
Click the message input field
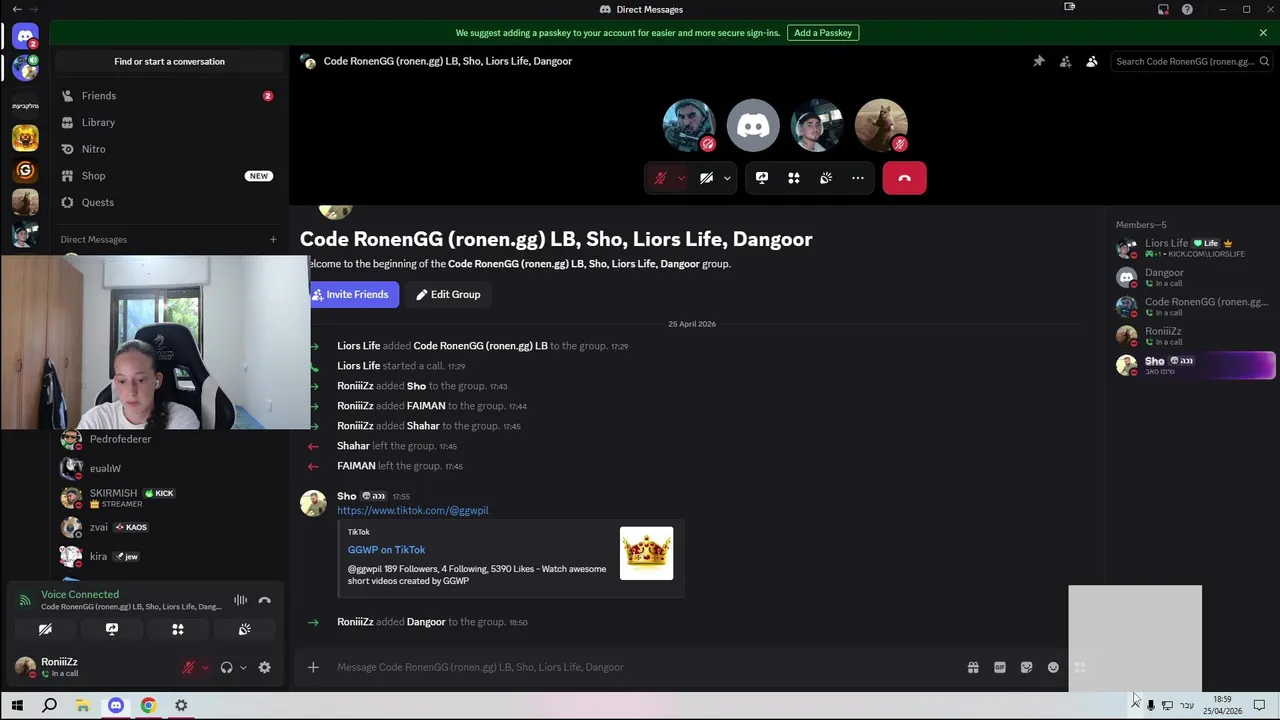coord(640,667)
